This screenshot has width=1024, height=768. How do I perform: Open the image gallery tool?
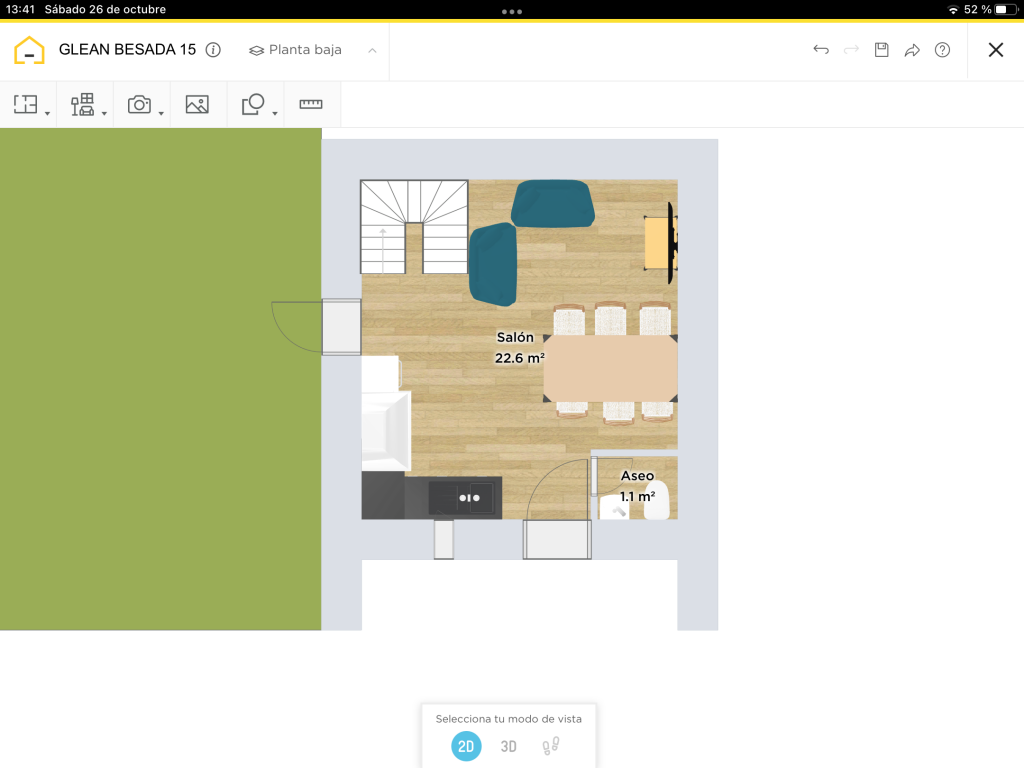[x=197, y=104]
